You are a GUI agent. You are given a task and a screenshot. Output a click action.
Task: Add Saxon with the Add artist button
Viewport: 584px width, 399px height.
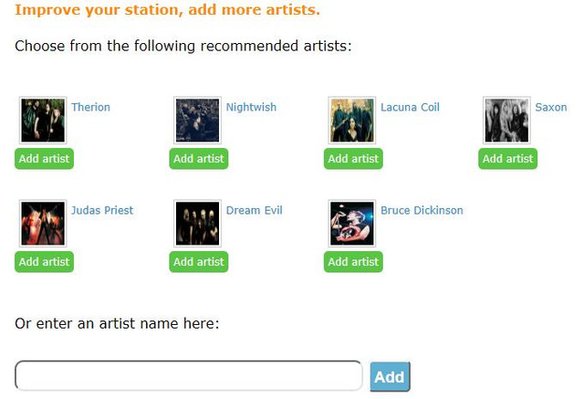[x=508, y=159]
